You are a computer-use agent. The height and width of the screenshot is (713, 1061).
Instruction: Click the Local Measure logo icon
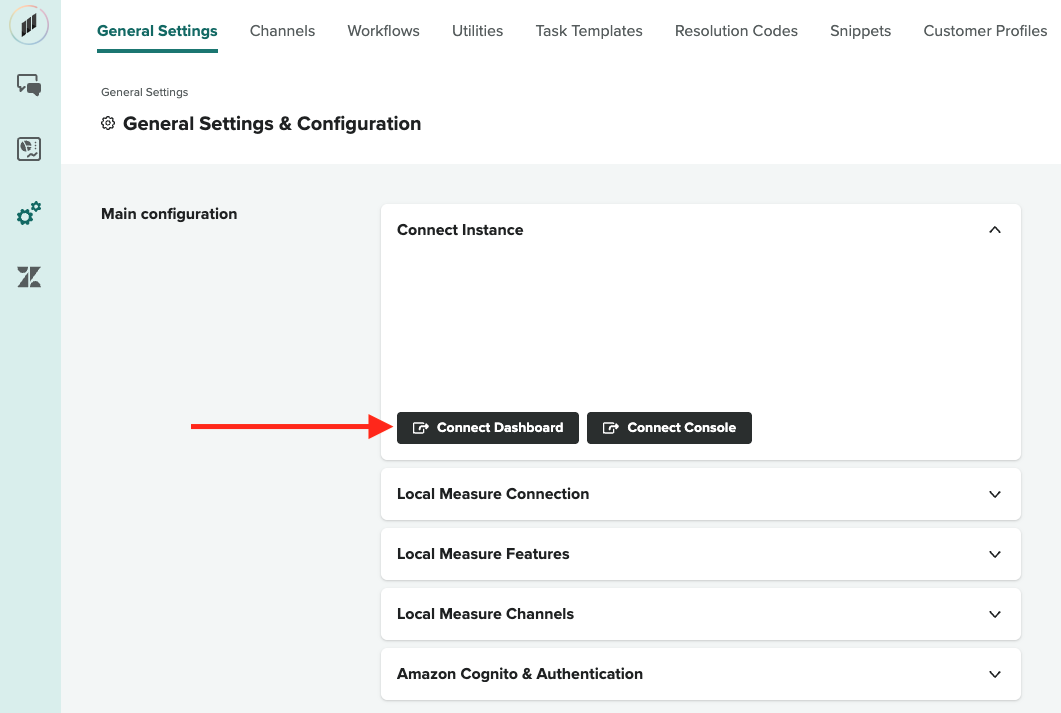coord(28,26)
